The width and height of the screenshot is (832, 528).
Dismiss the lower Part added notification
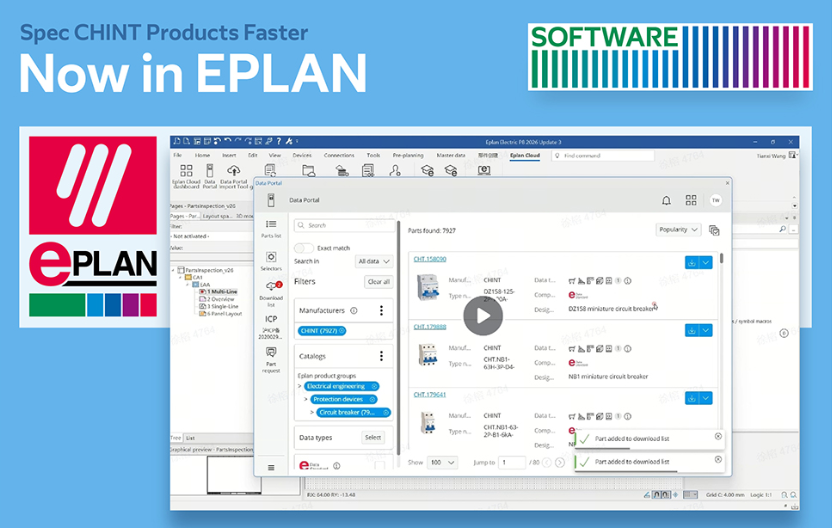coord(718,459)
